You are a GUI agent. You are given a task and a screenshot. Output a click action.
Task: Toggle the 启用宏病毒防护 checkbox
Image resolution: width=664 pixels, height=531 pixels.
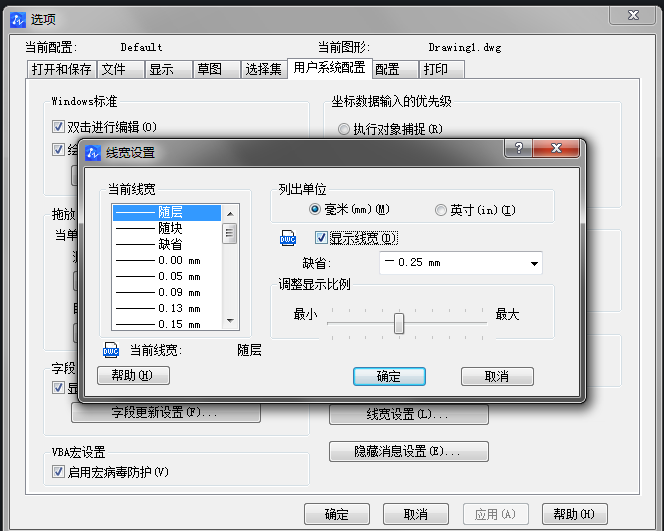click(x=58, y=471)
